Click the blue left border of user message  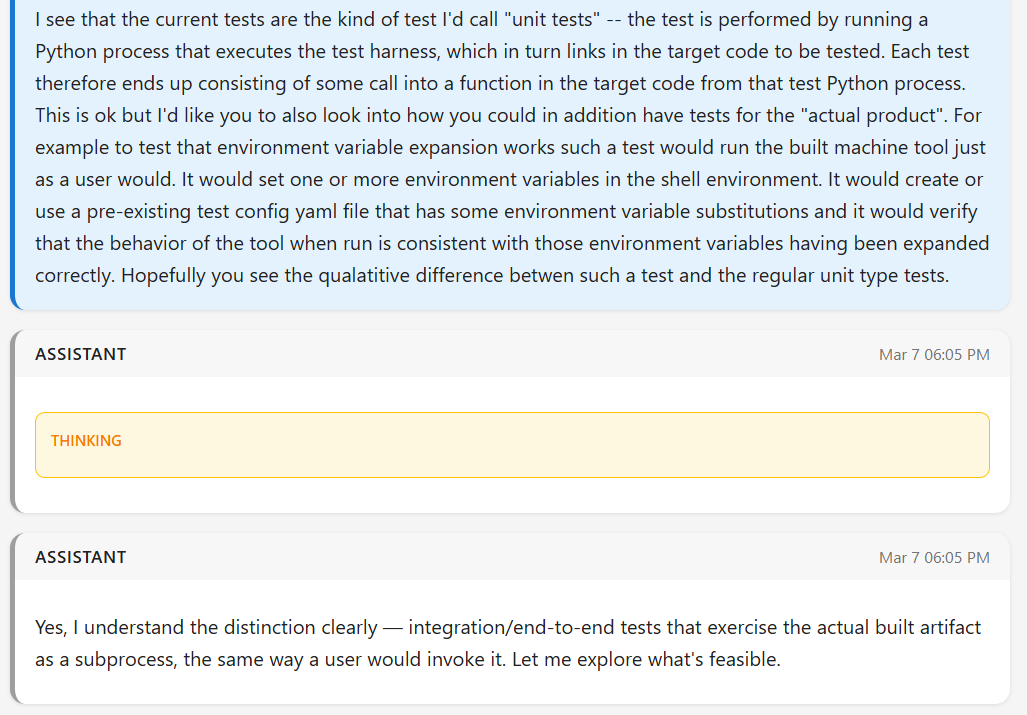coord(13,150)
